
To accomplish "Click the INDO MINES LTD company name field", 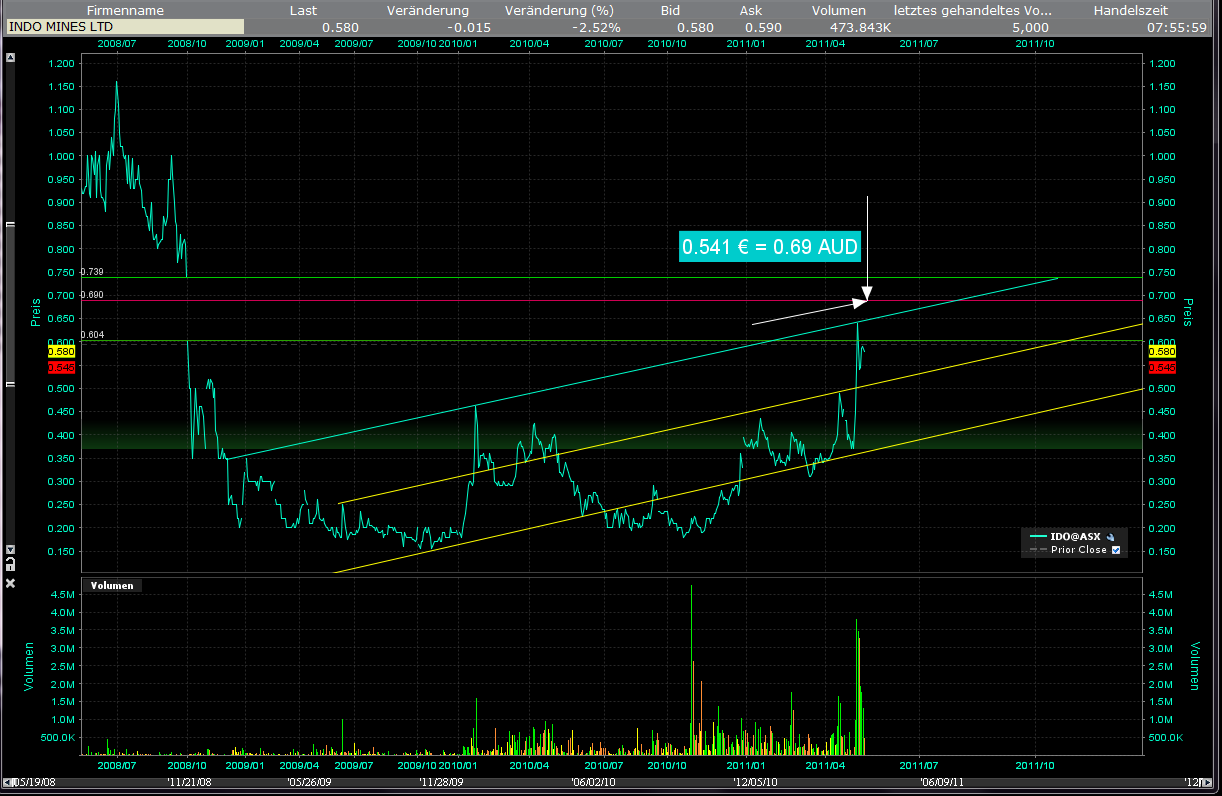I will [124, 27].
